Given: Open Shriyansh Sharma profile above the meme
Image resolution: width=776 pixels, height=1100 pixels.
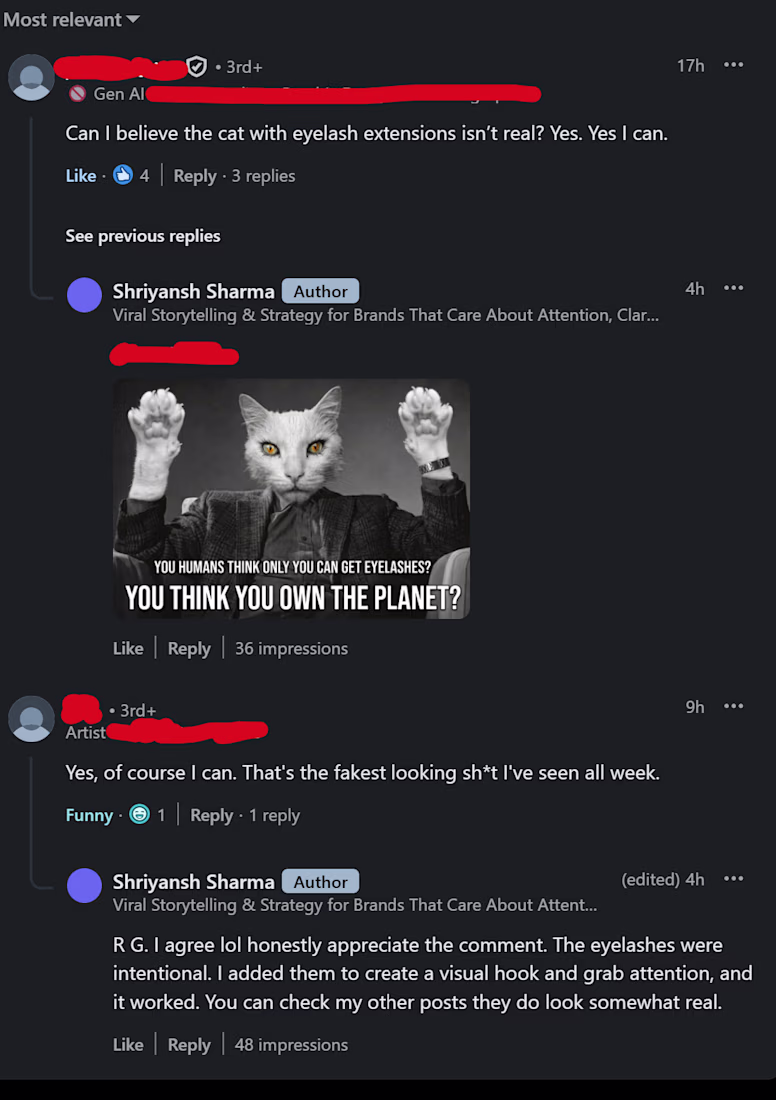Looking at the screenshot, I should [194, 291].
